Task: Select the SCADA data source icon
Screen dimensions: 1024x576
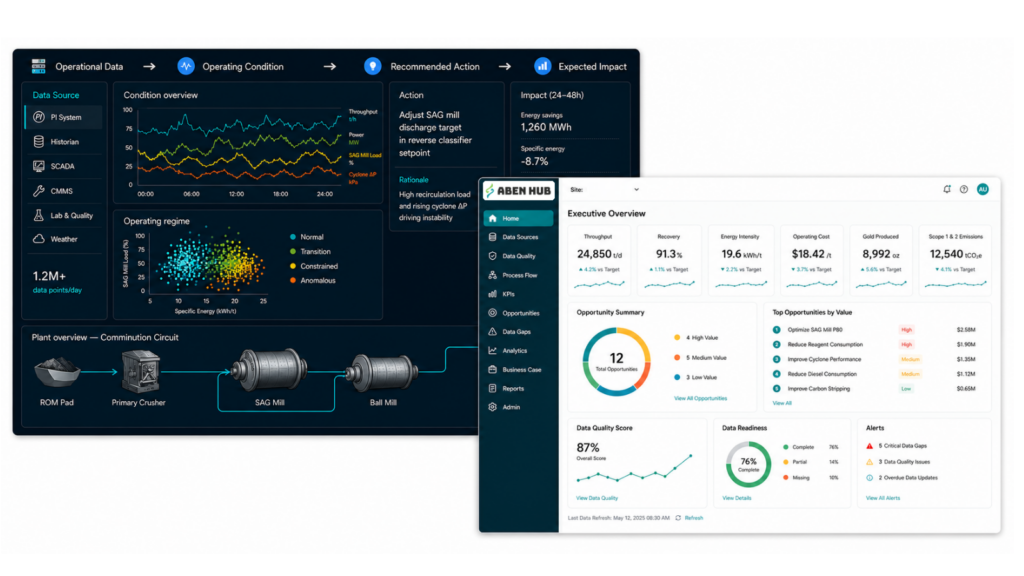Action: [39, 167]
